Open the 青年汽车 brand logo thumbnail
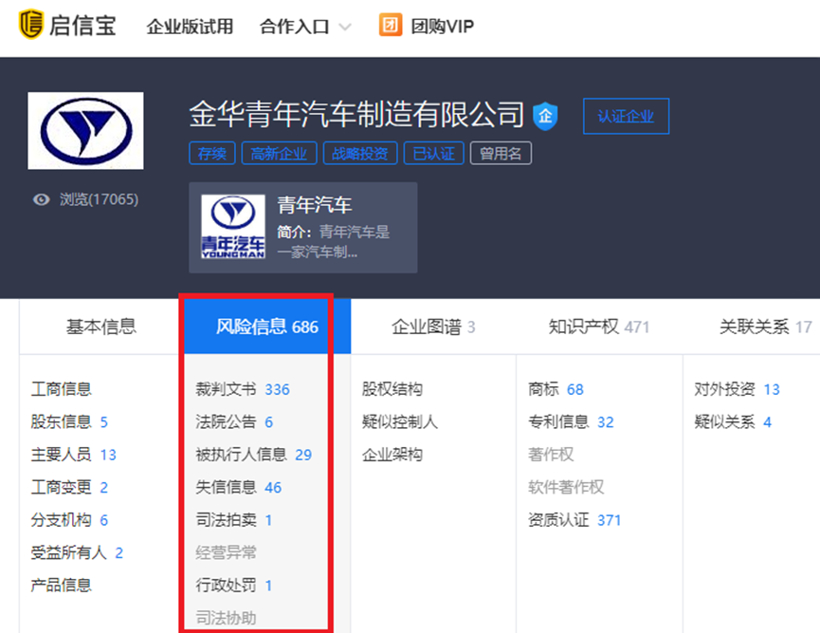 click(233, 227)
